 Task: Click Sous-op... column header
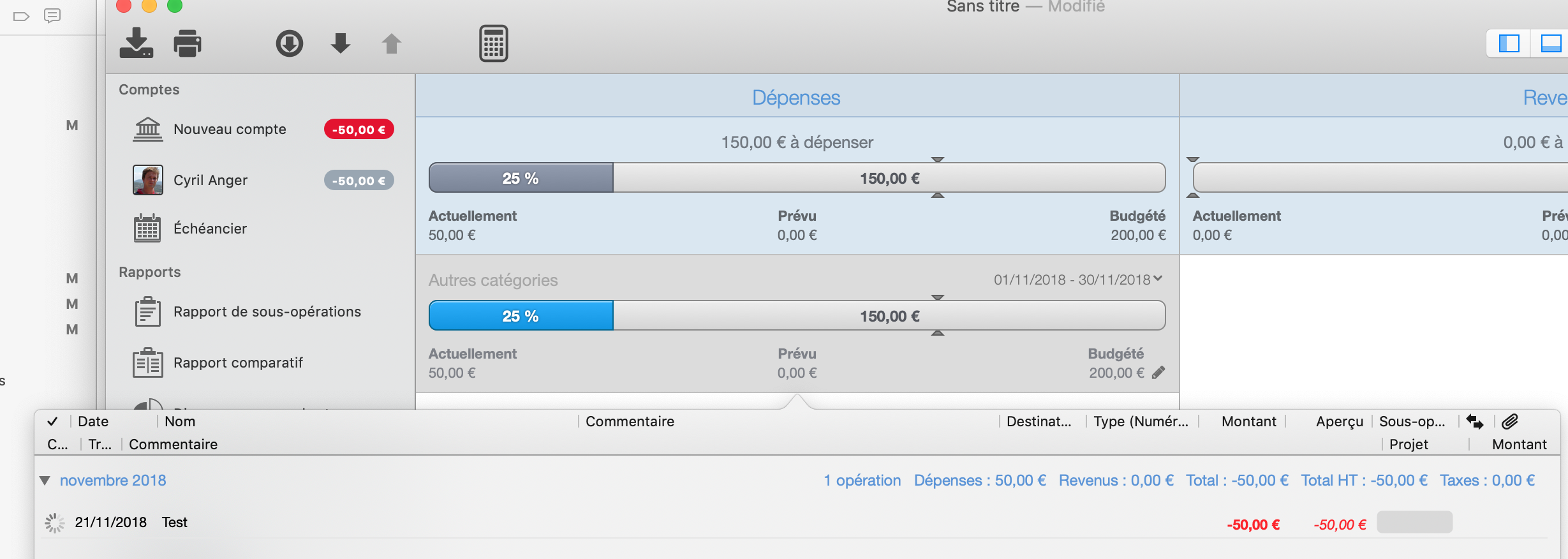tap(1412, 421)
